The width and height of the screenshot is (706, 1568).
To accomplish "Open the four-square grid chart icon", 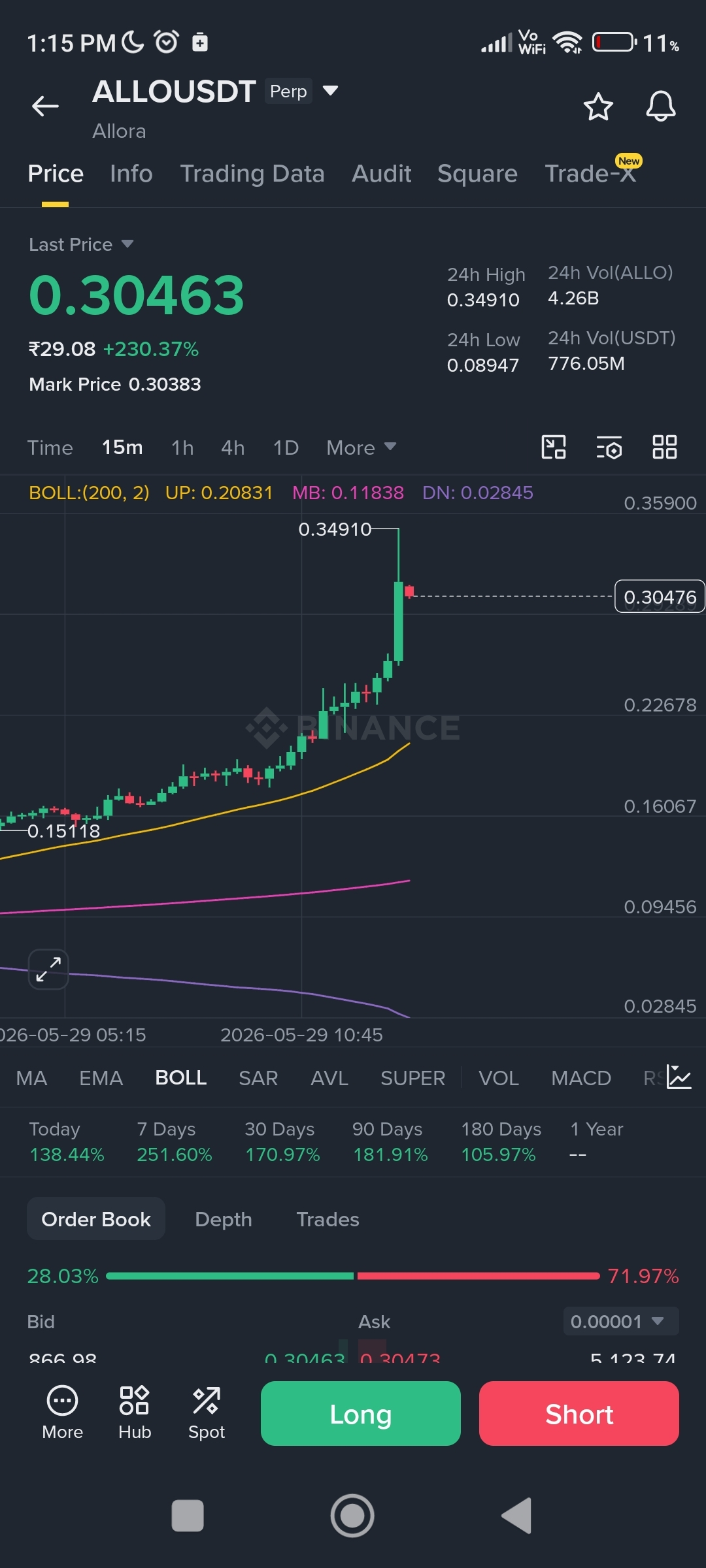I will pyautogui.click(x=665, y=448).
